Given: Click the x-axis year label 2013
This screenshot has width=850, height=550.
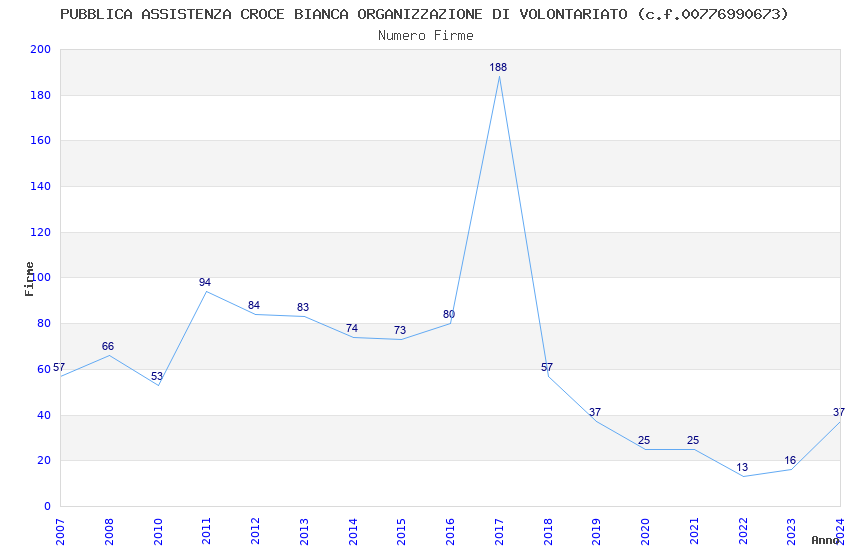Looking at the screenshot, I should [304, 531].
